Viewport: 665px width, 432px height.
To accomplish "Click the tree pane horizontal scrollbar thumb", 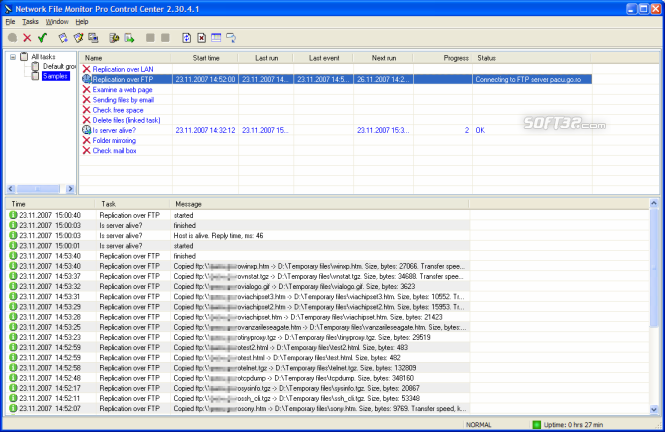I will coord(38,189).
